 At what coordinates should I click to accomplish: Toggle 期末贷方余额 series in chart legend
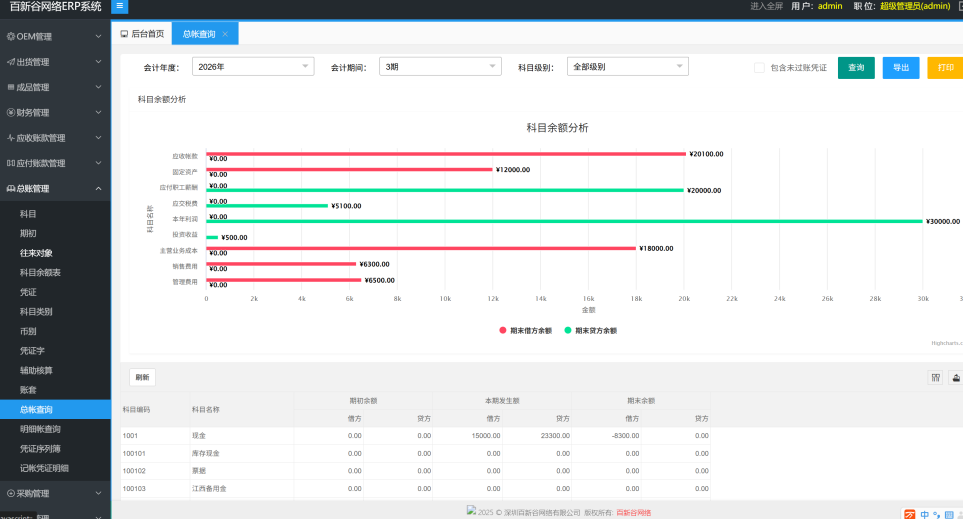tap(590, 330)
